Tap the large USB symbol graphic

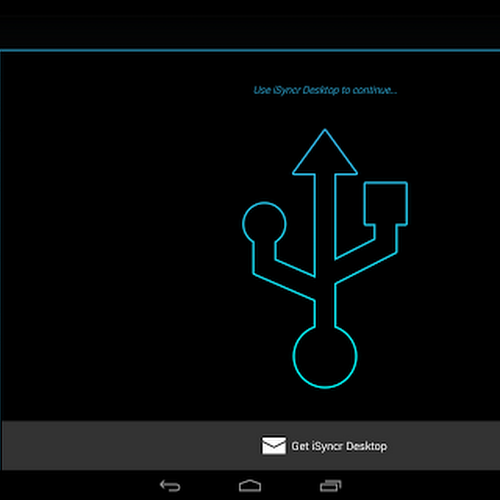[x=325, y=259]
